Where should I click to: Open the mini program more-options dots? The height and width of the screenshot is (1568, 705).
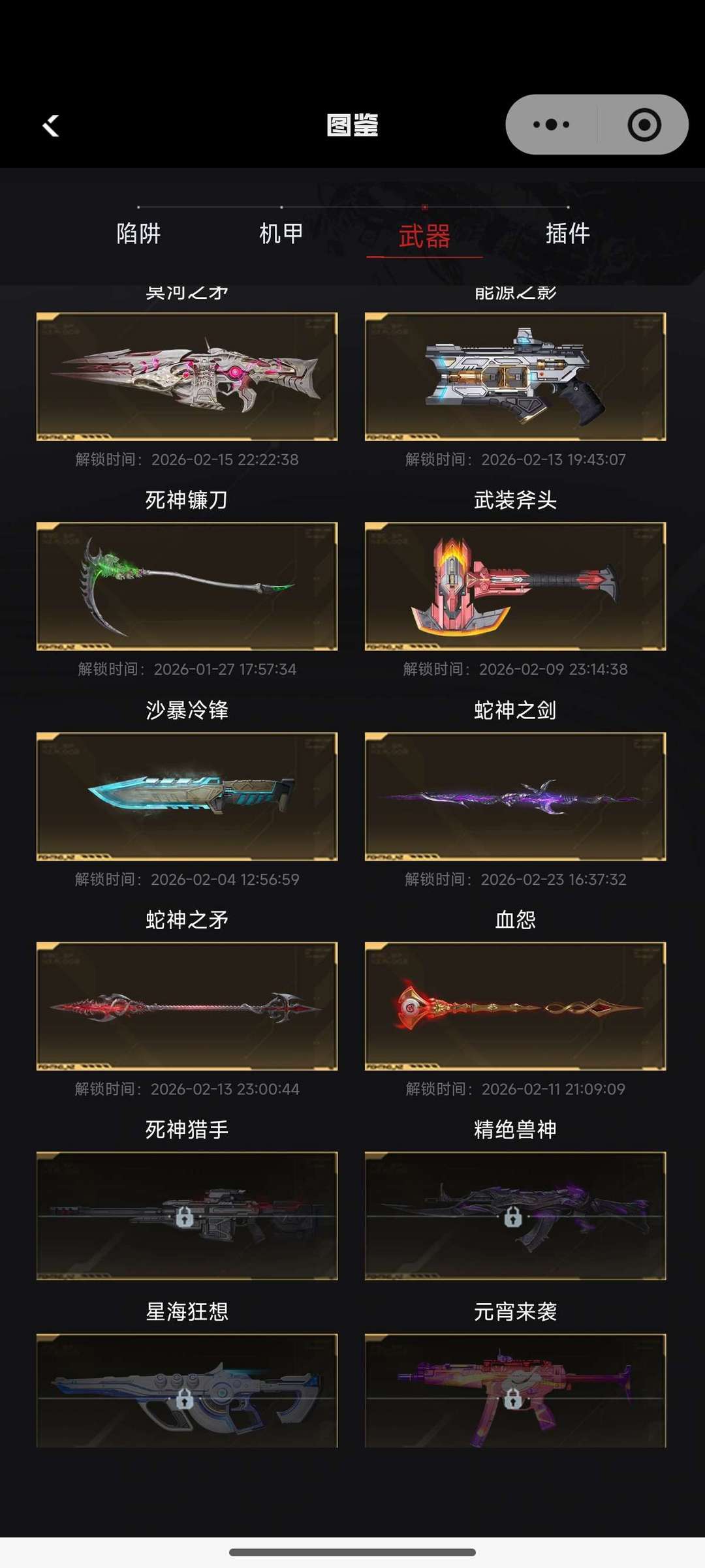pos(551,125)
